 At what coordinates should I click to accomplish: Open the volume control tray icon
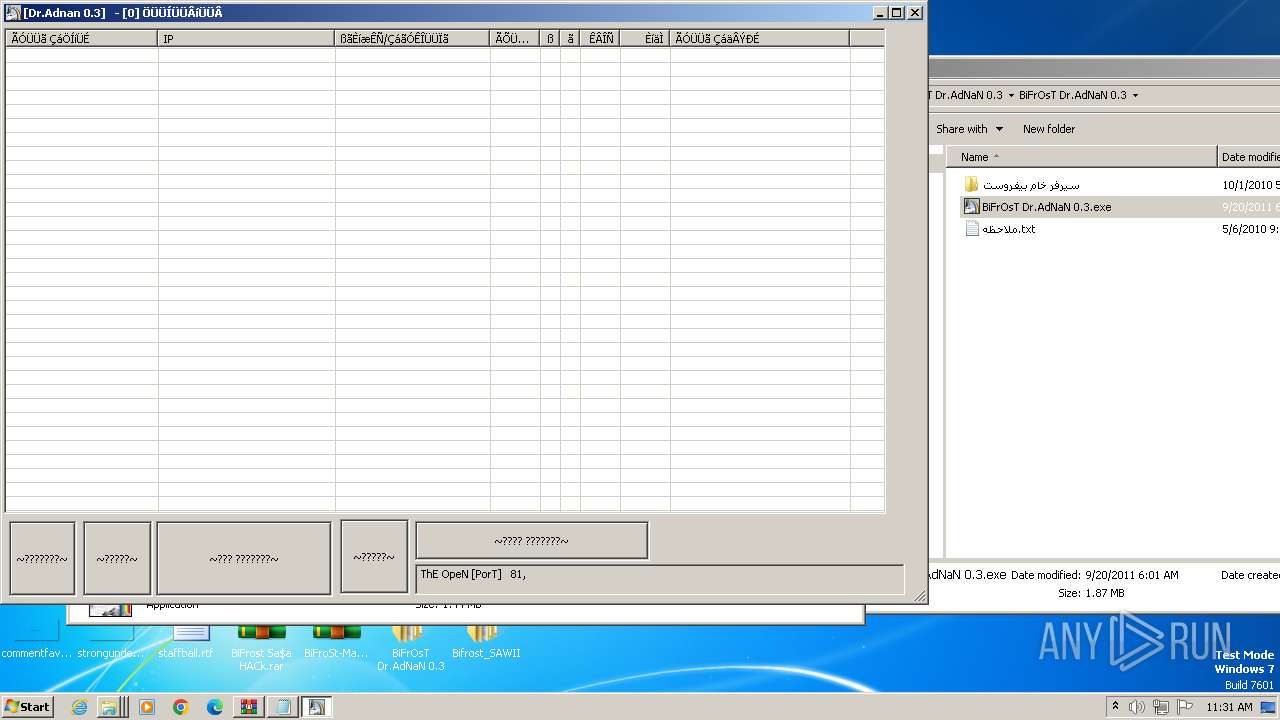1137,707
